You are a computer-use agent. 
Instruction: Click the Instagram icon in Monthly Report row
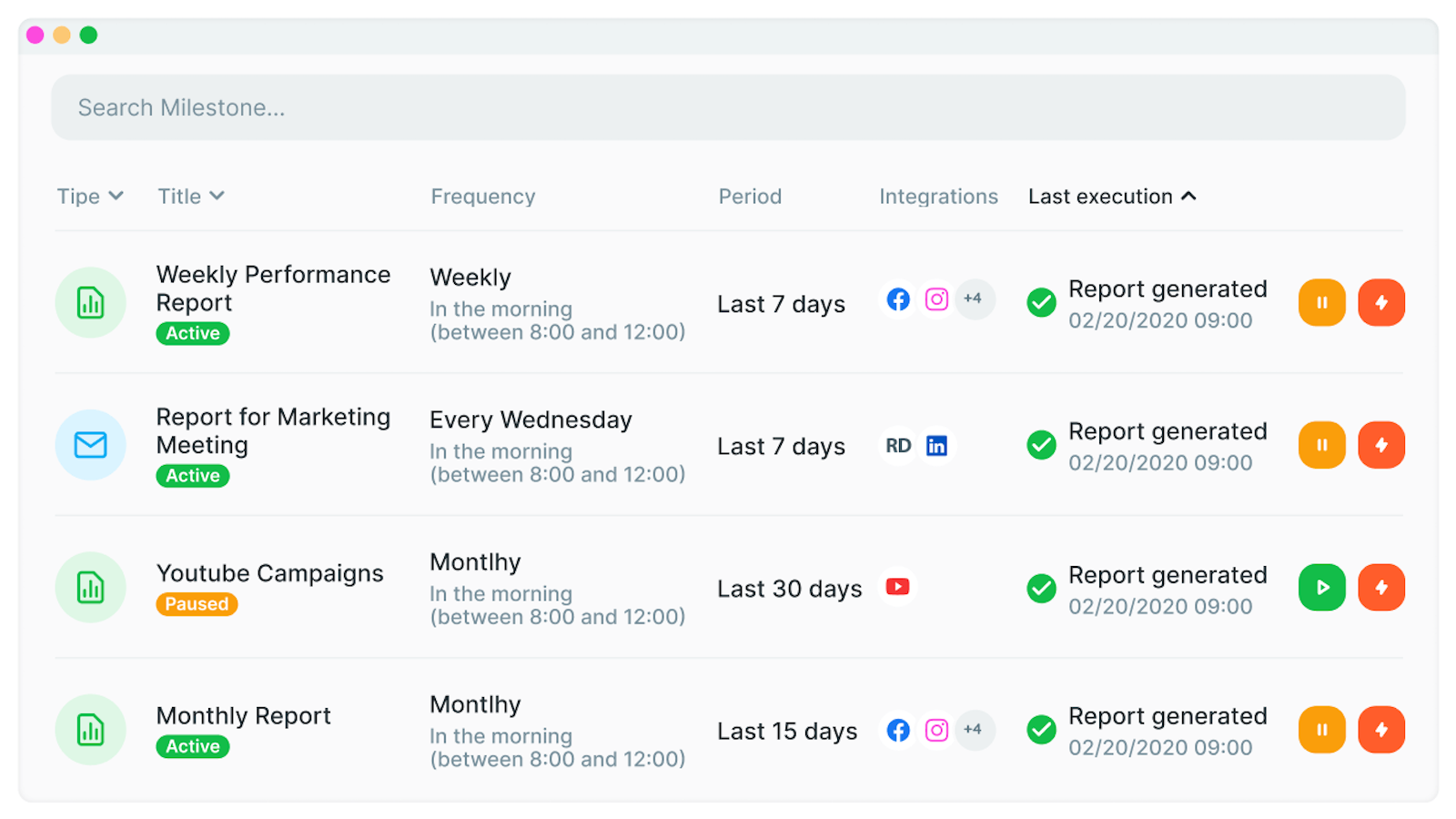(936, 730)
